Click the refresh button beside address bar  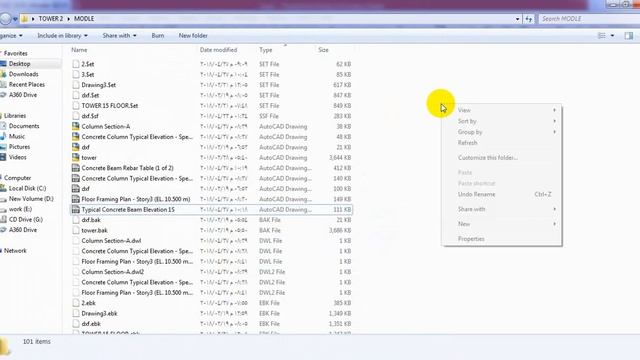click(529, 19)
